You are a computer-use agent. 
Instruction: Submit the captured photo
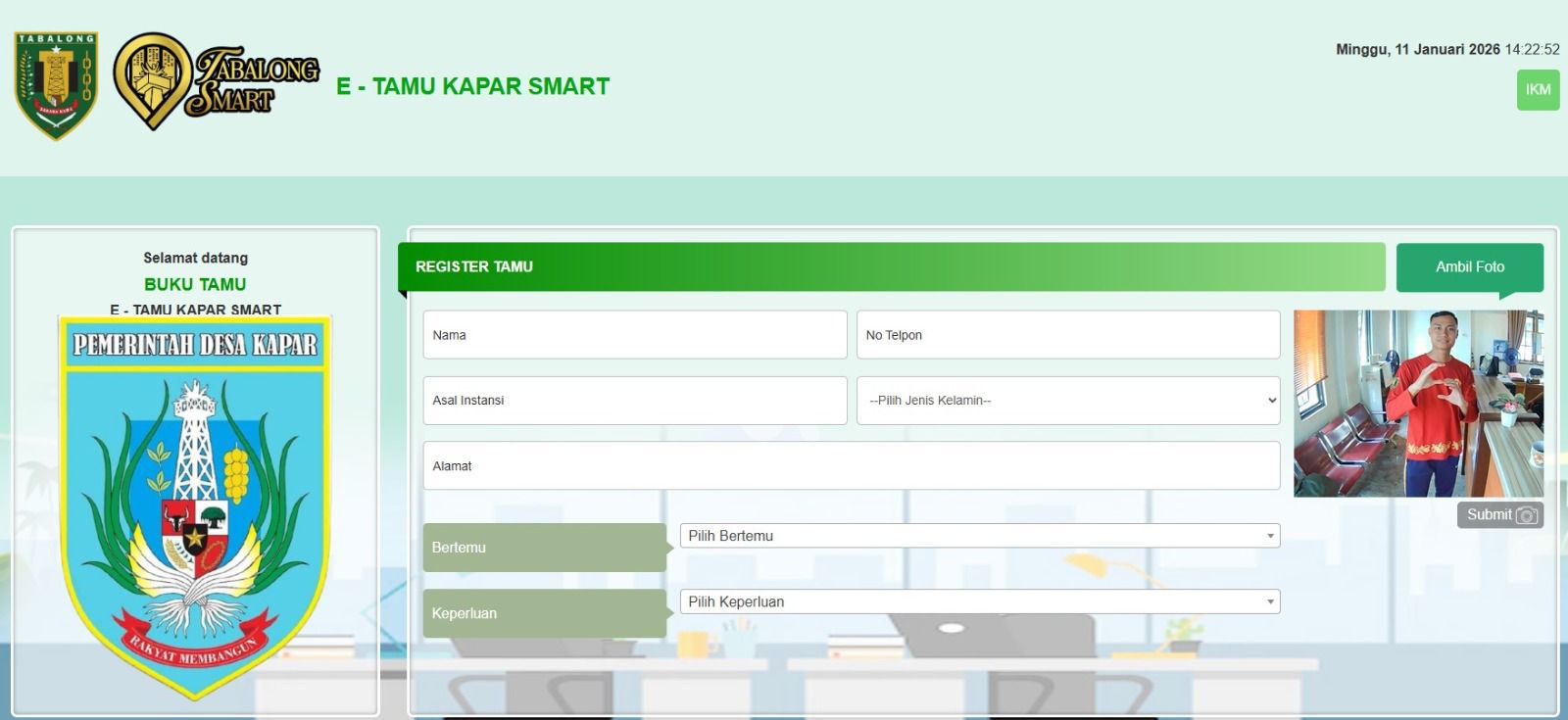click(x=1499, y=515)
